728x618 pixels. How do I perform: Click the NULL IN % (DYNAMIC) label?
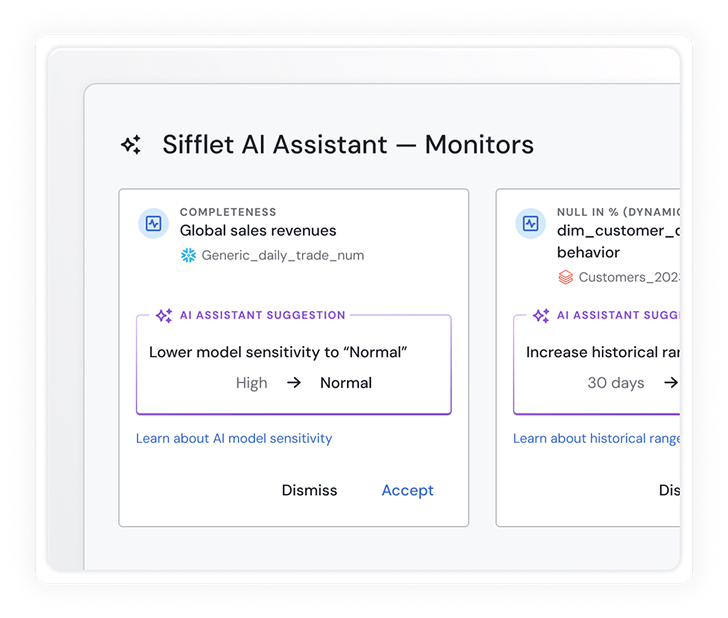coord(618,212)
